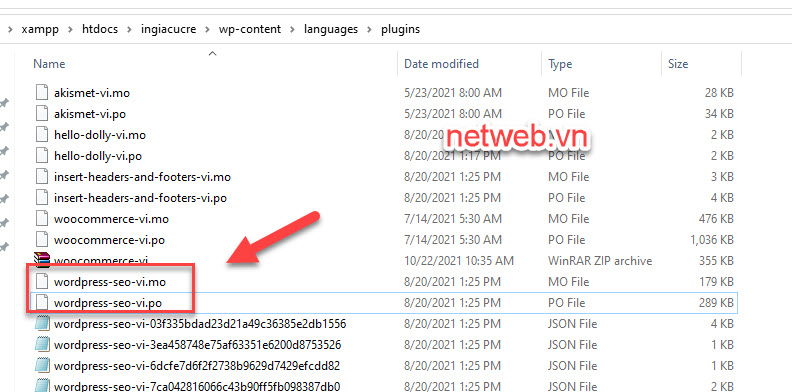The width and height of the screenshot is (792, 392).
Task: Expand the chevron after xampp in address bar
Action: [71, 30]
